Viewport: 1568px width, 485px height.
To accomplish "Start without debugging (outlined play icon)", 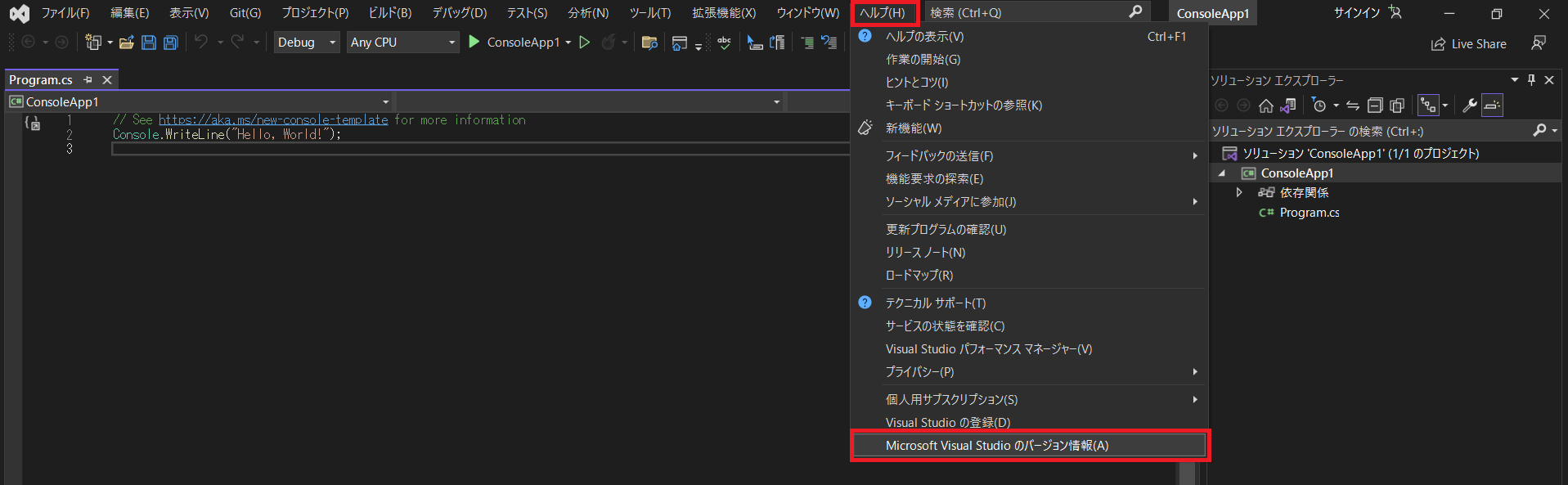I will [x=584, y=42].
